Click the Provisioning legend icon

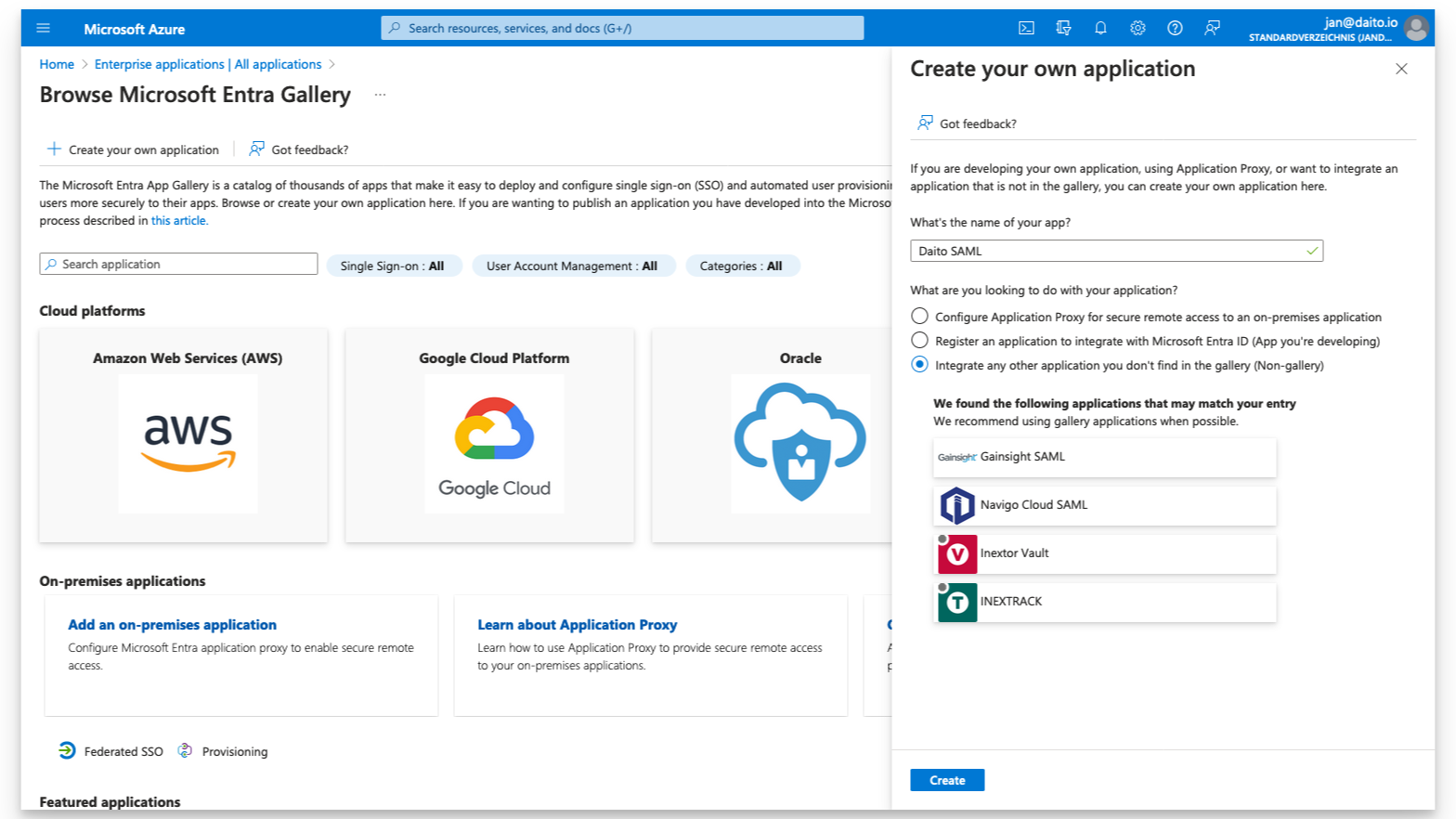click(185, 750)
